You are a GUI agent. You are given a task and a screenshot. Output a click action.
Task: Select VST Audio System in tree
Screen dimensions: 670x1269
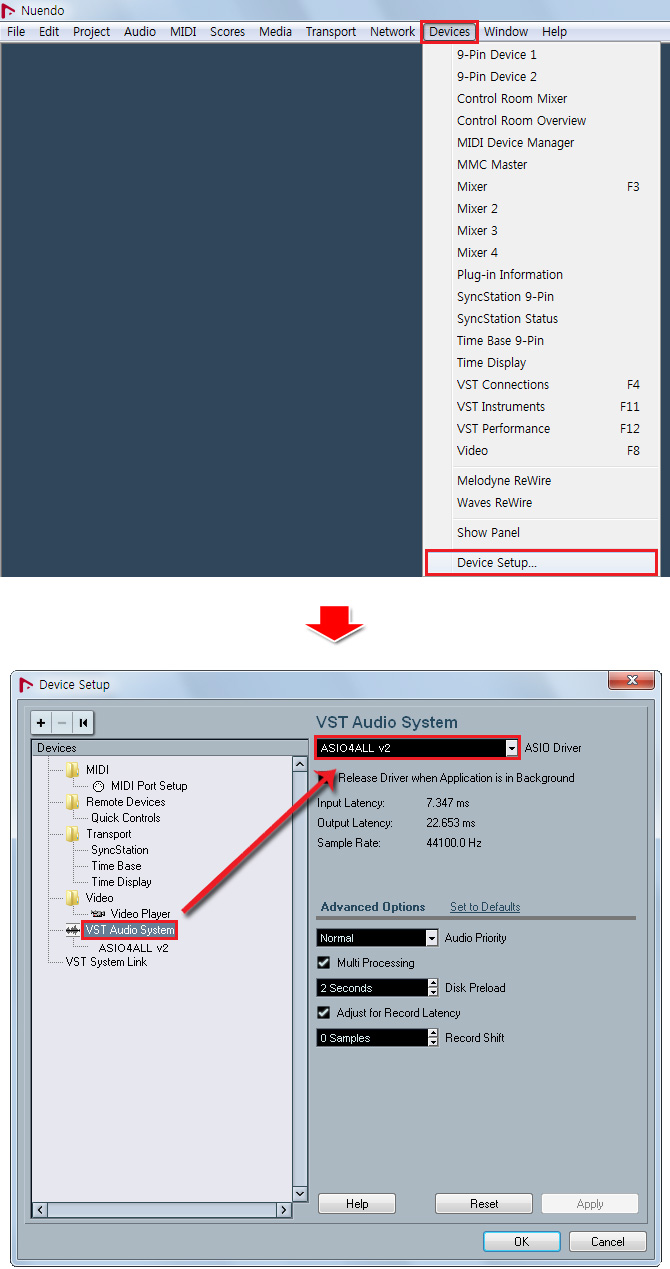pyautogui.click(x=130, y=930)
